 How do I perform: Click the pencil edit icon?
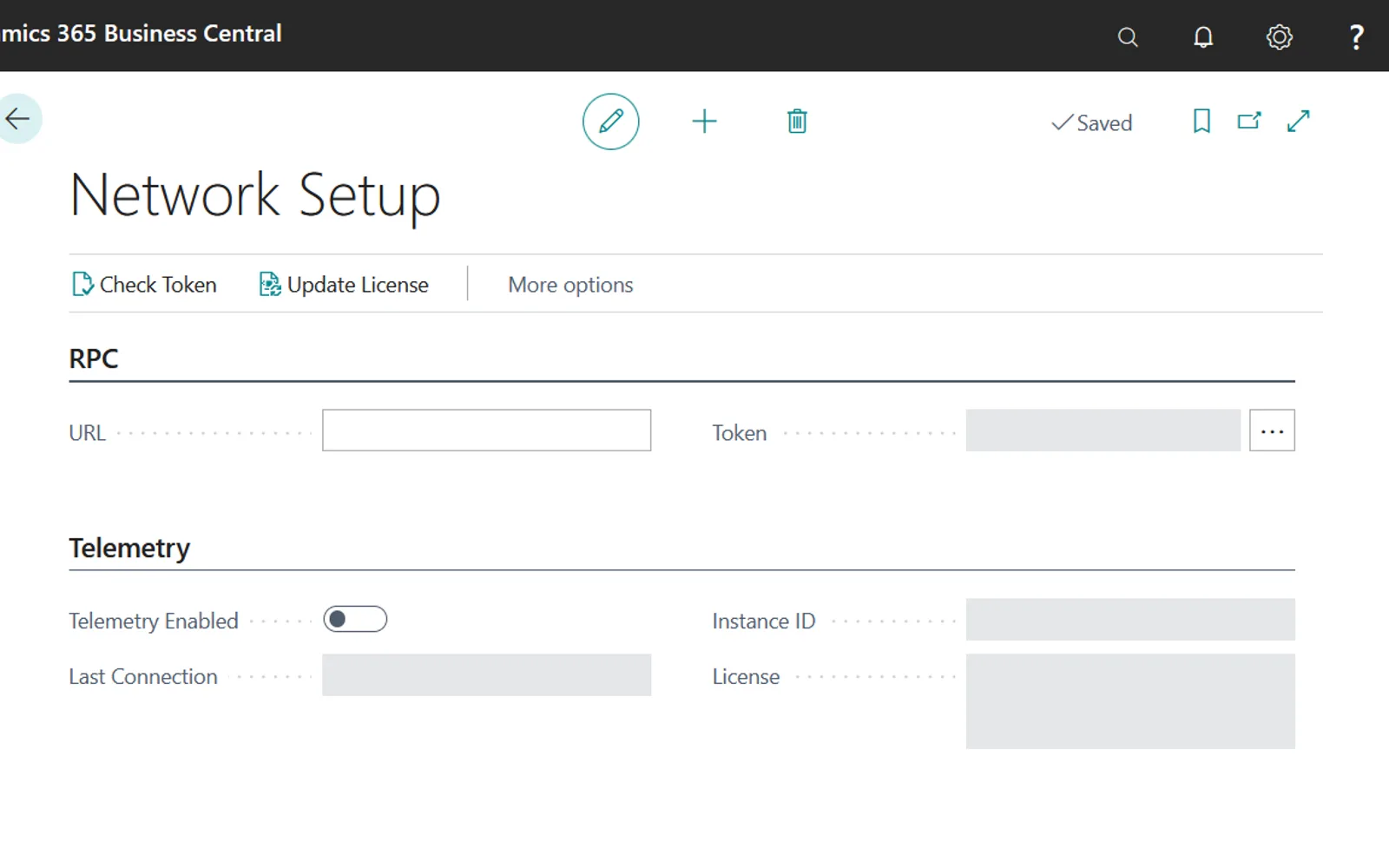pos(610,122)
